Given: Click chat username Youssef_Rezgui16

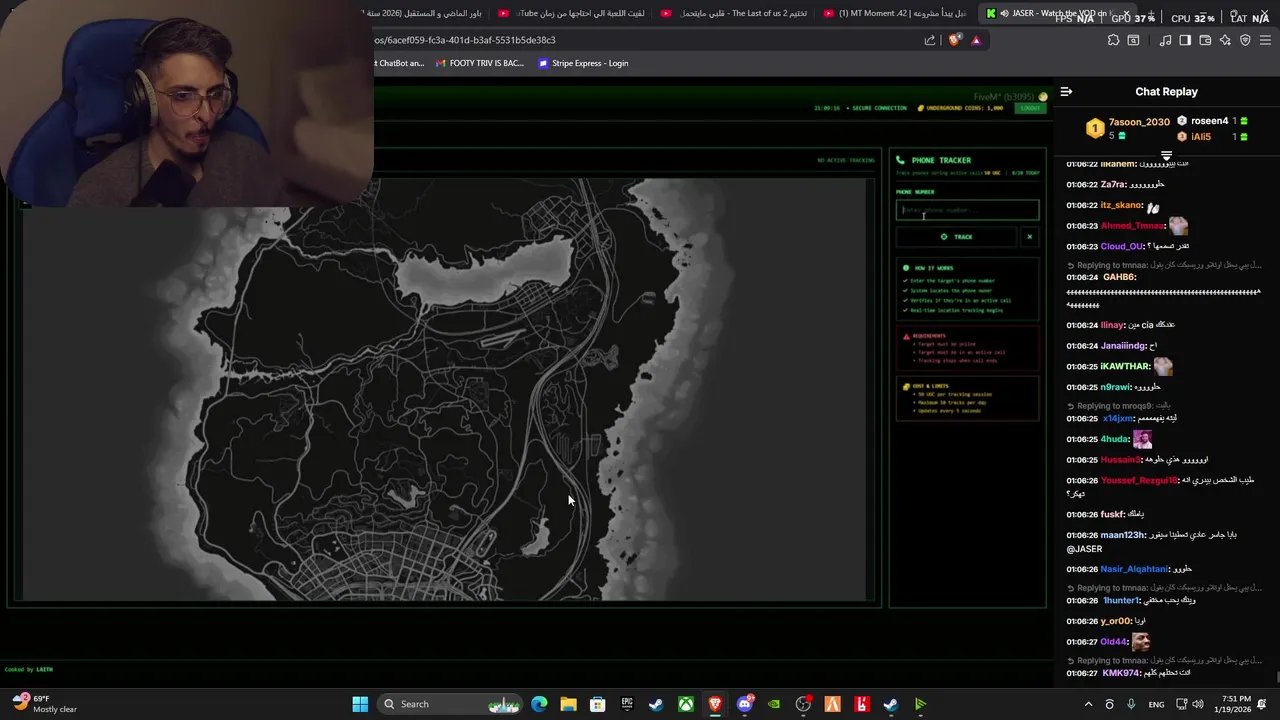Looking at the screenshot, I should tap(1139, 480).
